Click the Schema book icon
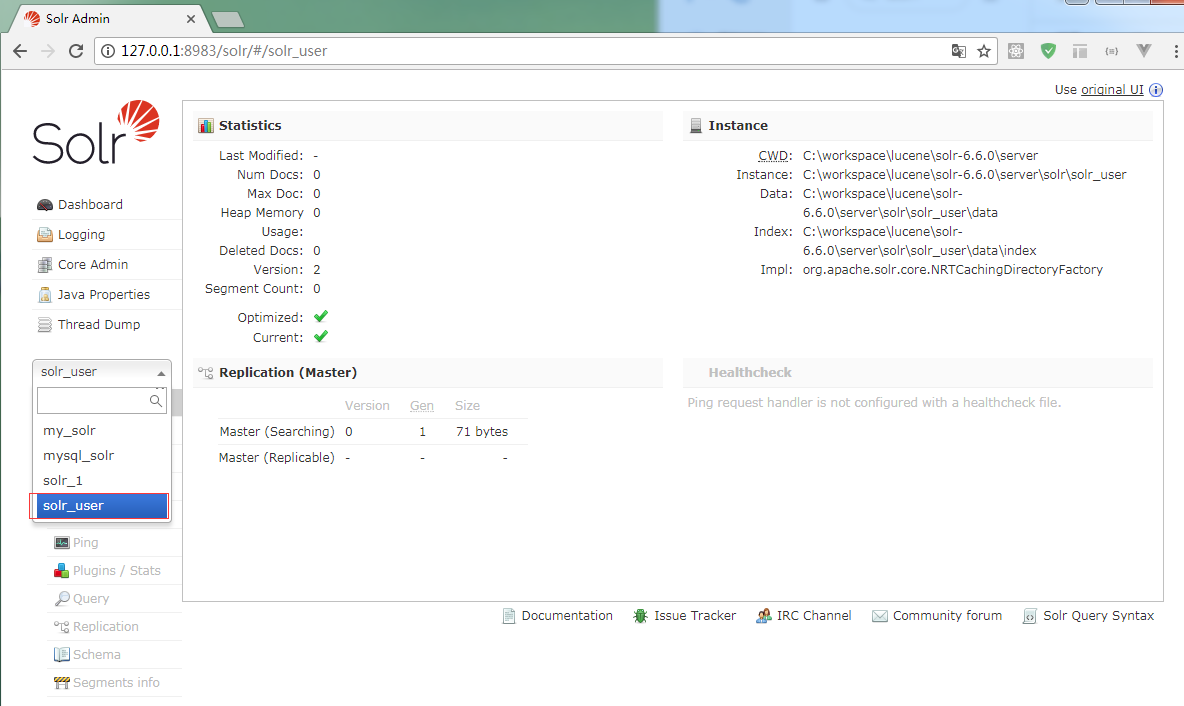 [62, 655]
